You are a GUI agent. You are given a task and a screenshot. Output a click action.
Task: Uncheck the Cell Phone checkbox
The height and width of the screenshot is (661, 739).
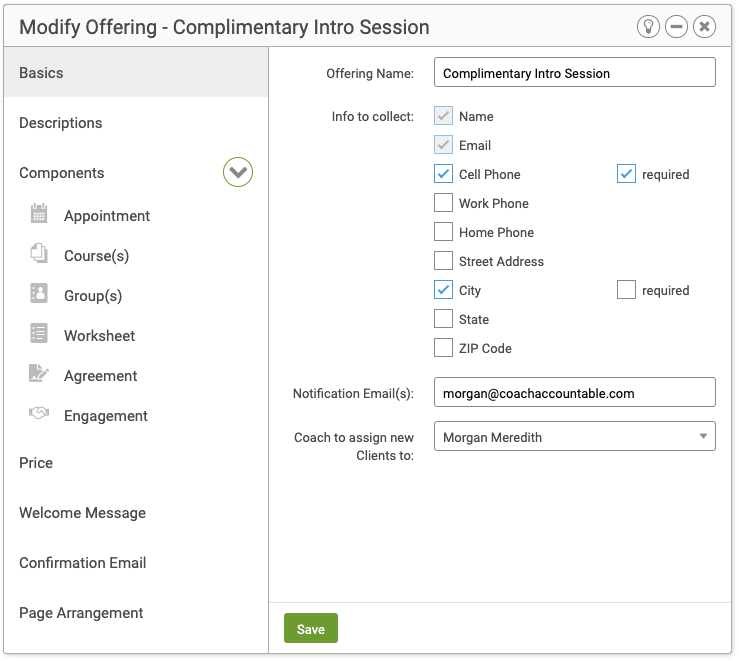click(x=443, y=174)
